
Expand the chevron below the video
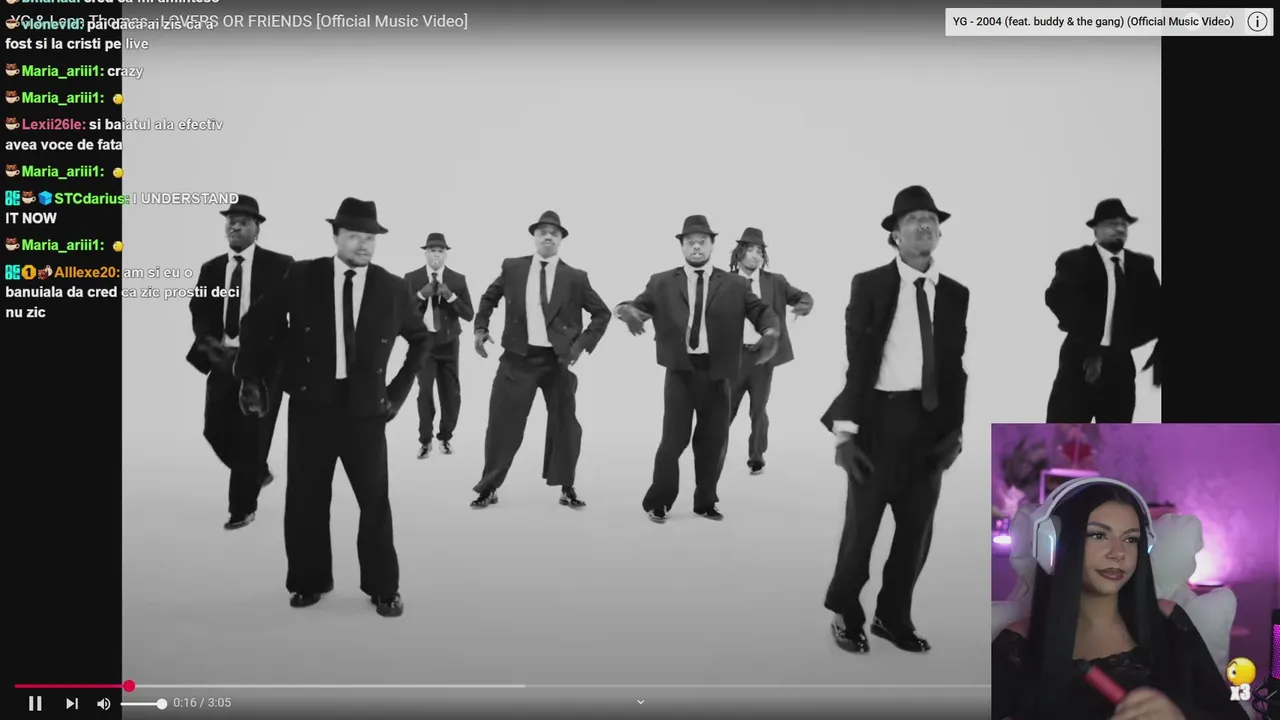coord(641,702)
